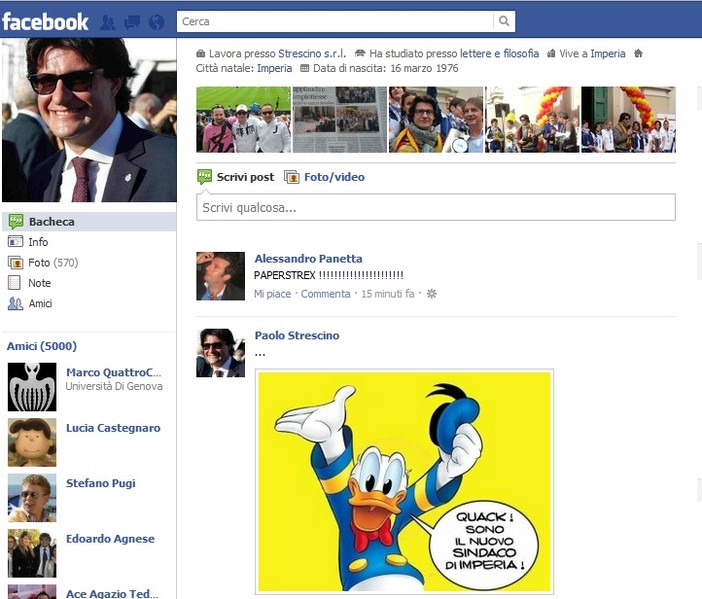Open Marco QuattroC... friend name
Image resolution: width=702 pixels, height=599 pixels.
(114, 372)
